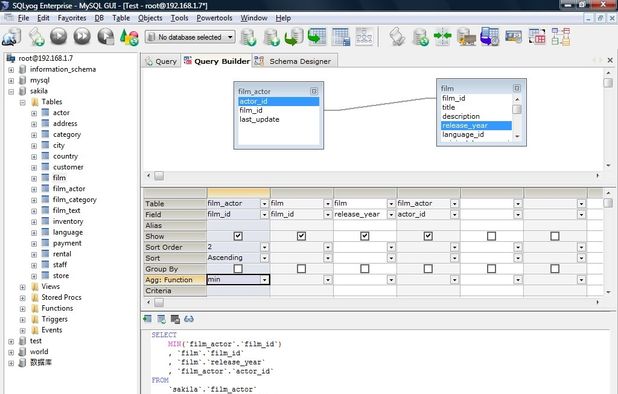This screenshot has width=618, height=394.
Task: Expand the mysql database node
Action: click(11, 81)
